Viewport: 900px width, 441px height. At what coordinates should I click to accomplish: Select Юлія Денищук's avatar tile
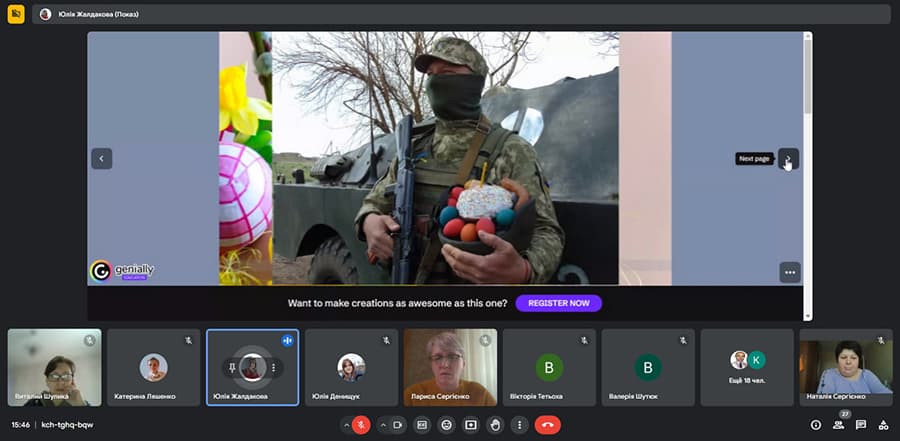(x=351, y=368)
